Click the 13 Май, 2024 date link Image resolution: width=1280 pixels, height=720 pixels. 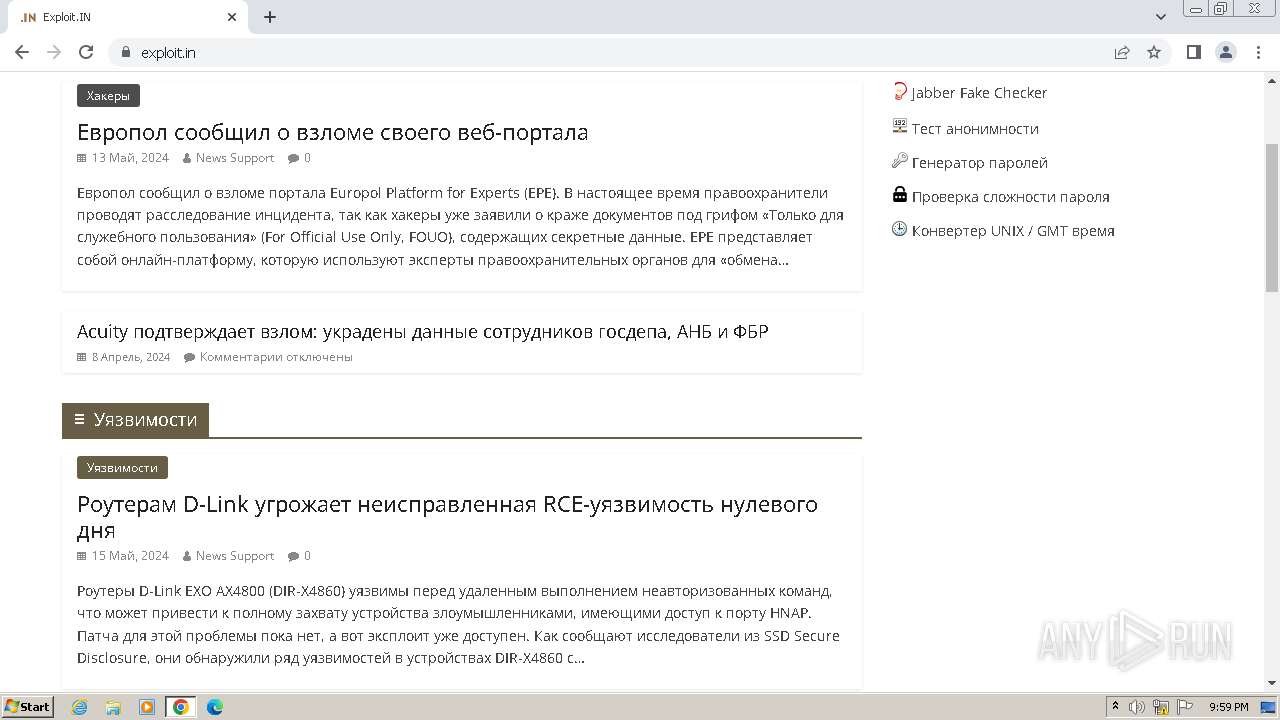[x=130, y=158]
